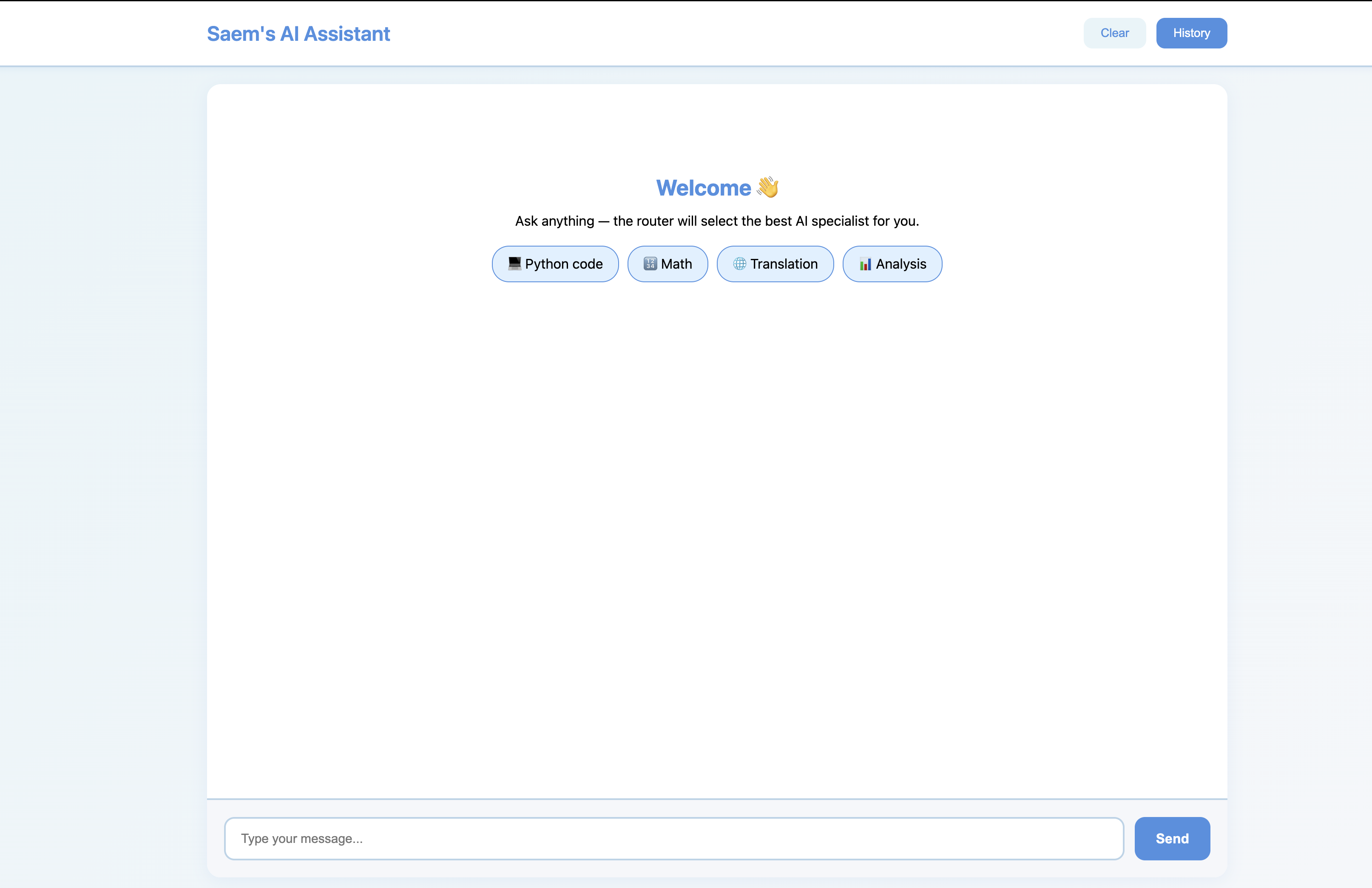Click the placeholder text in the message box
Screen dimensions: 1372x888
click(301, 838)
